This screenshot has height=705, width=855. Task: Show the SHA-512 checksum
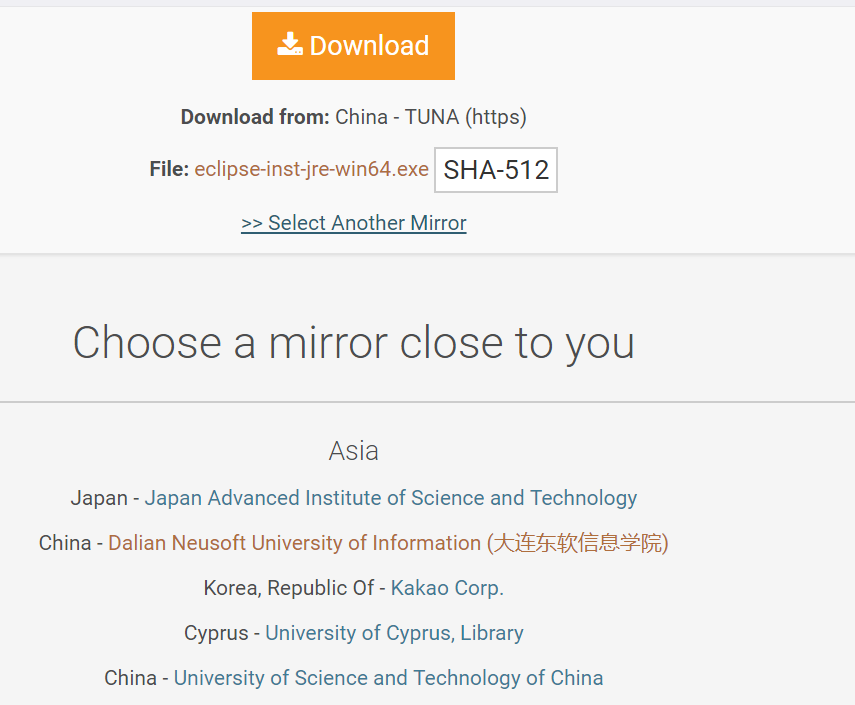point(496,170)
